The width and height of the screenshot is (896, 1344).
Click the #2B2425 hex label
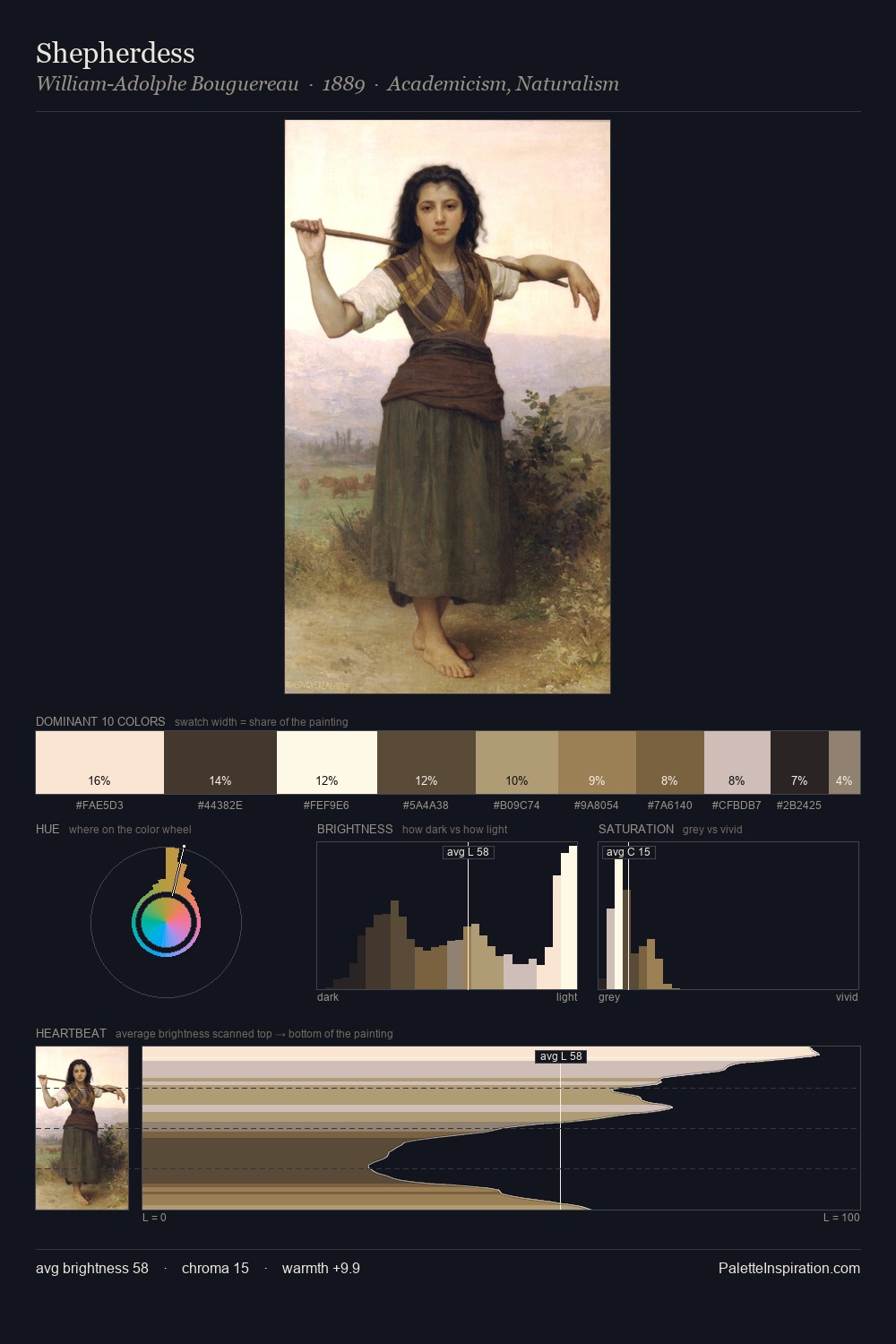799,806
